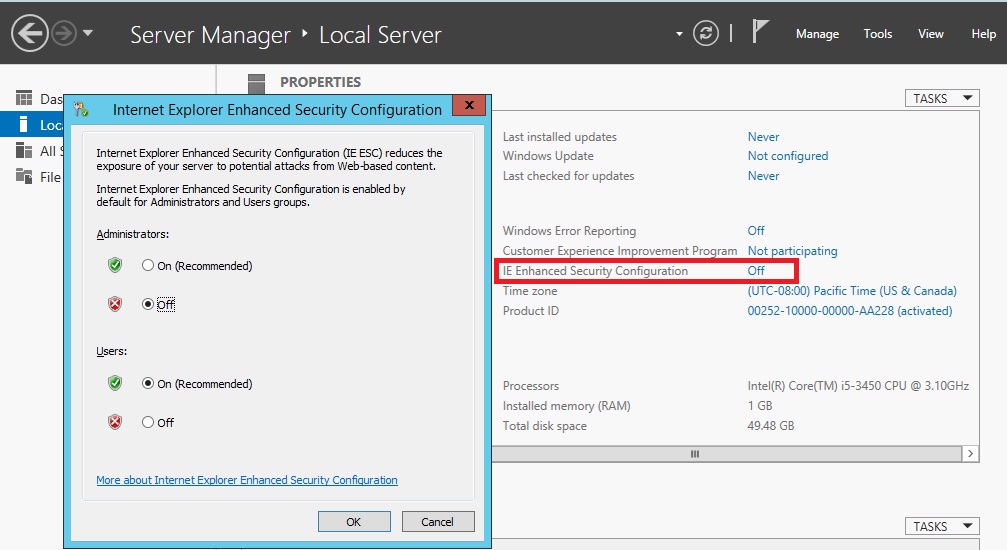This screenshot has width=1007, height=550.
Task: Open the Manage menu
Action: pos(817,34)
